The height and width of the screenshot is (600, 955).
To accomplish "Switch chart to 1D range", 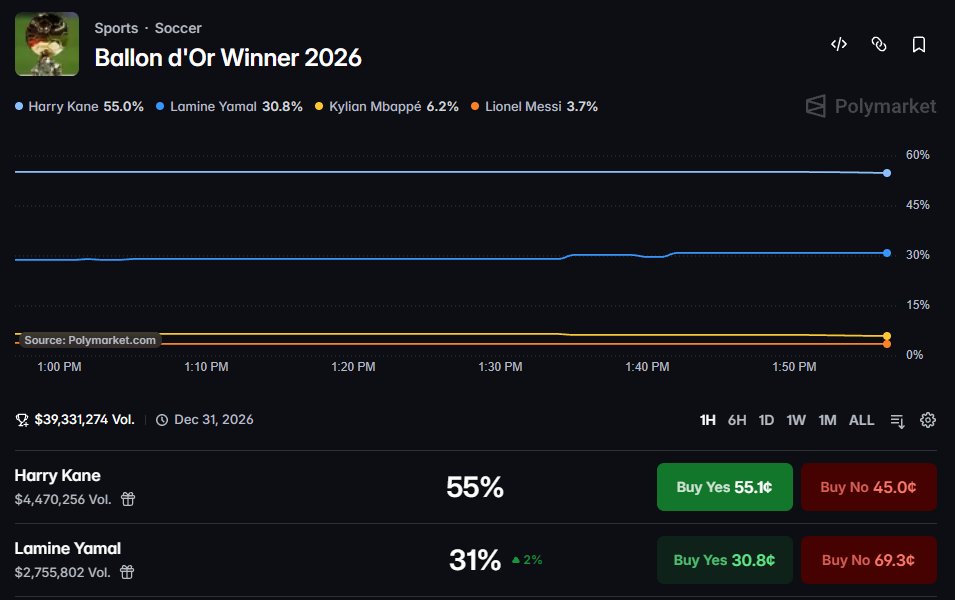I will pyautogui.click(x=766, y=420).
